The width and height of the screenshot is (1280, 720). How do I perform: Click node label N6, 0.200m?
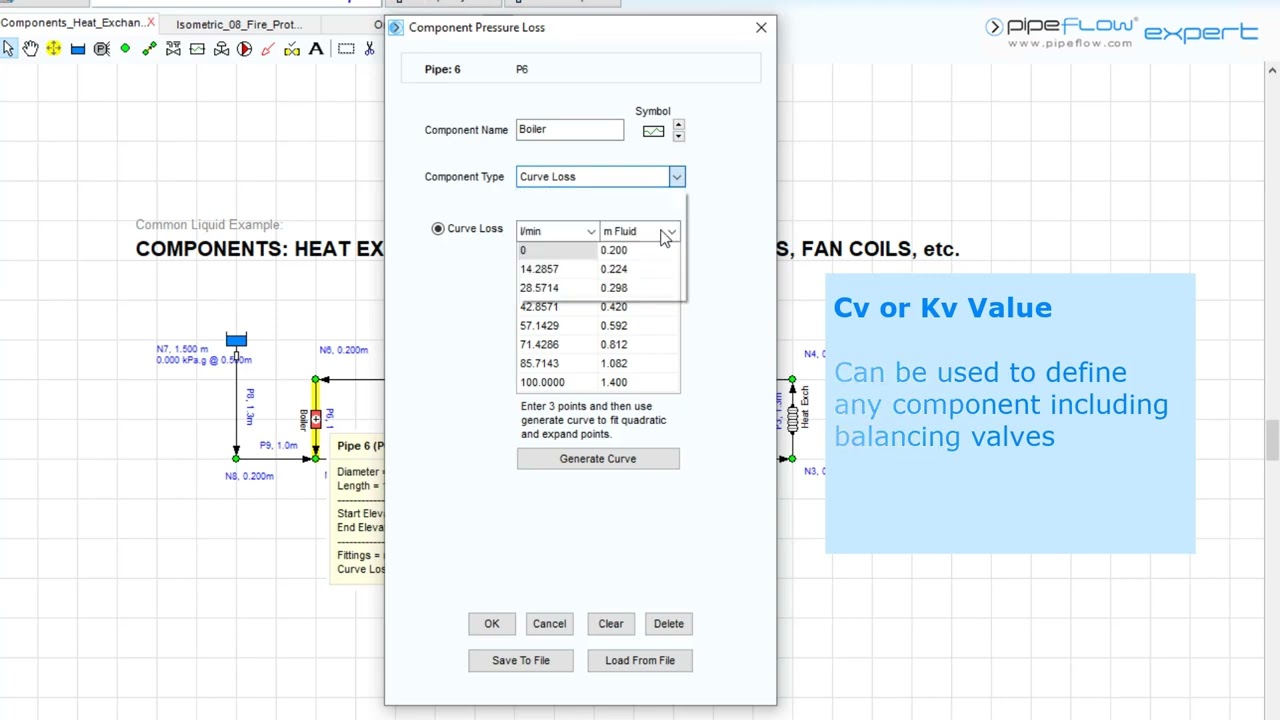tap(343, 350)
